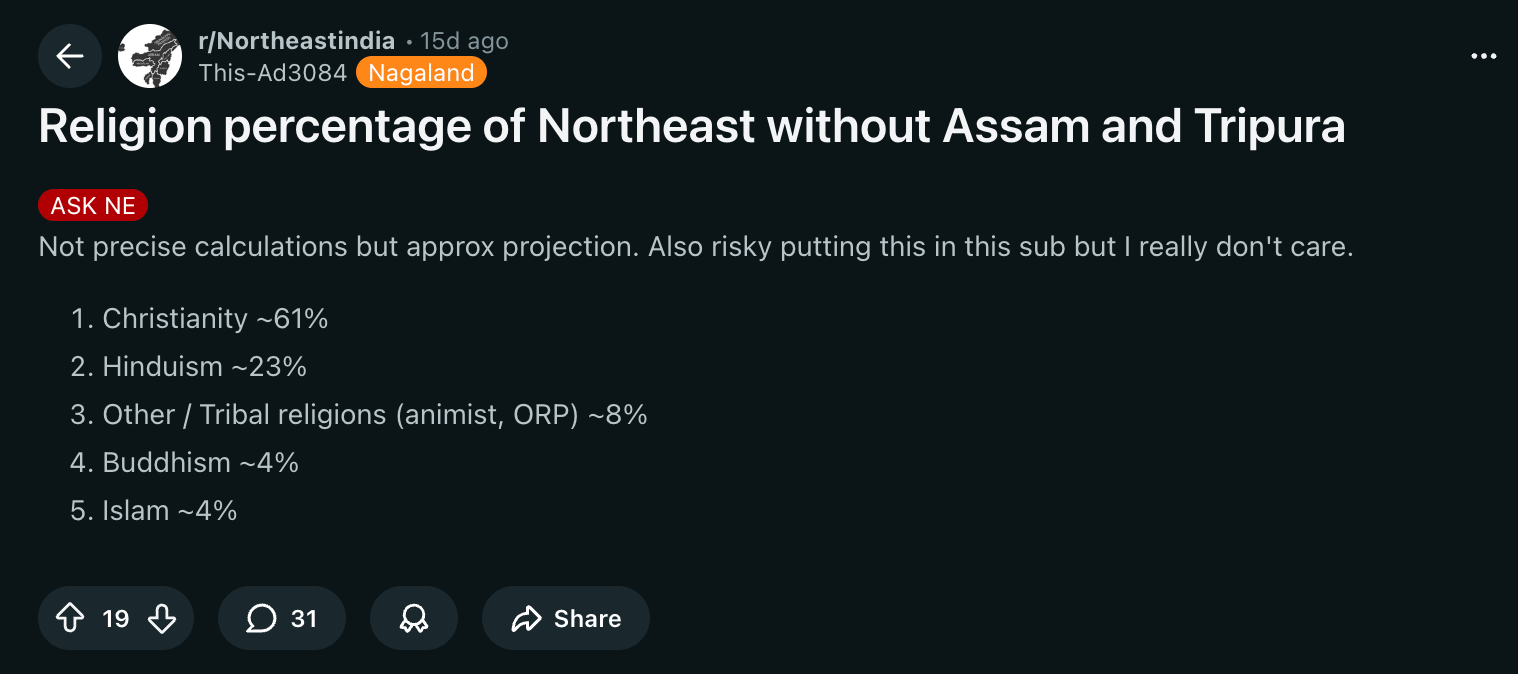Click the Buddhism ~4% list item

[x=200, y=462]
